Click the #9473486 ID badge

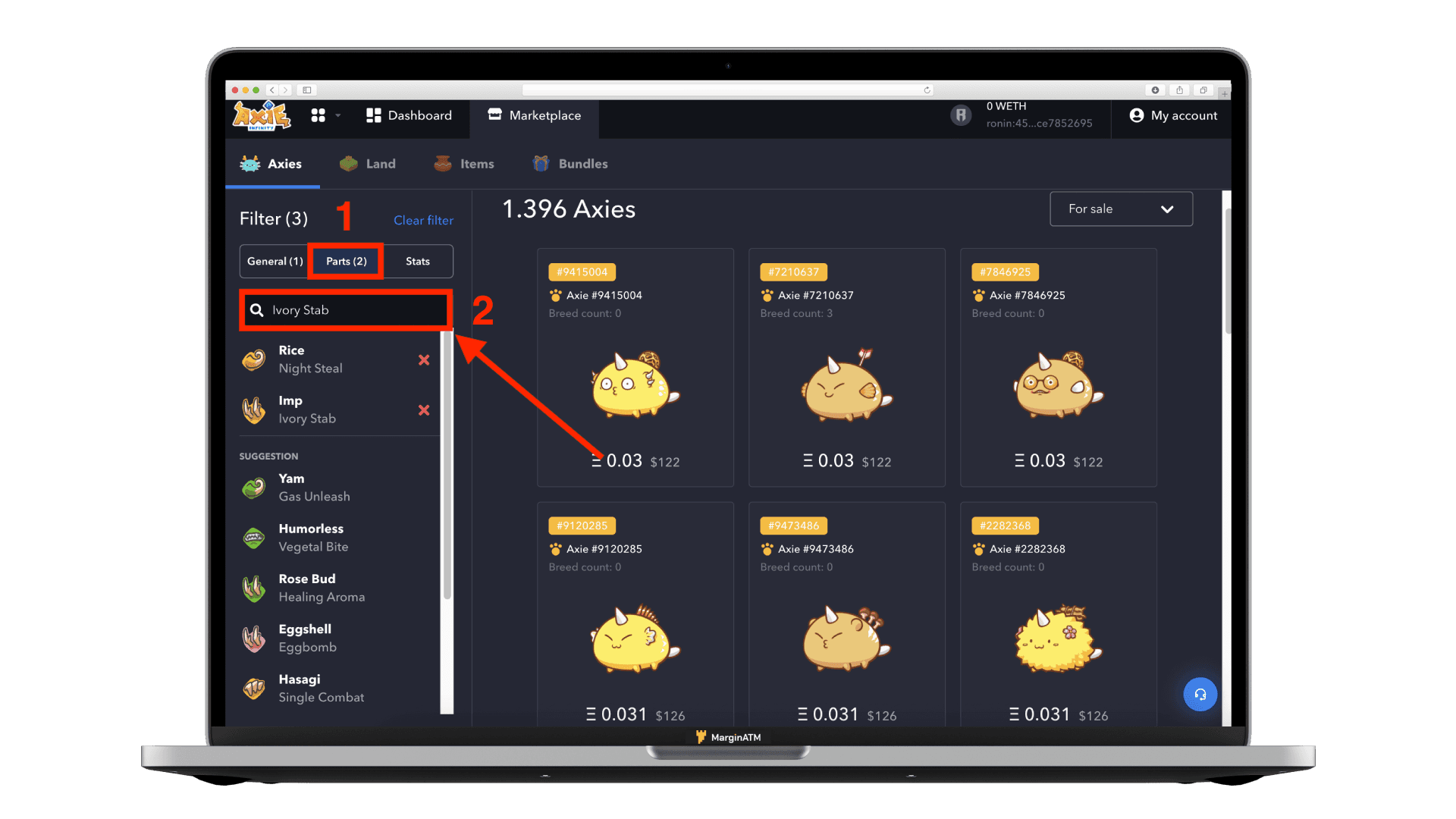tap(793, 526)
